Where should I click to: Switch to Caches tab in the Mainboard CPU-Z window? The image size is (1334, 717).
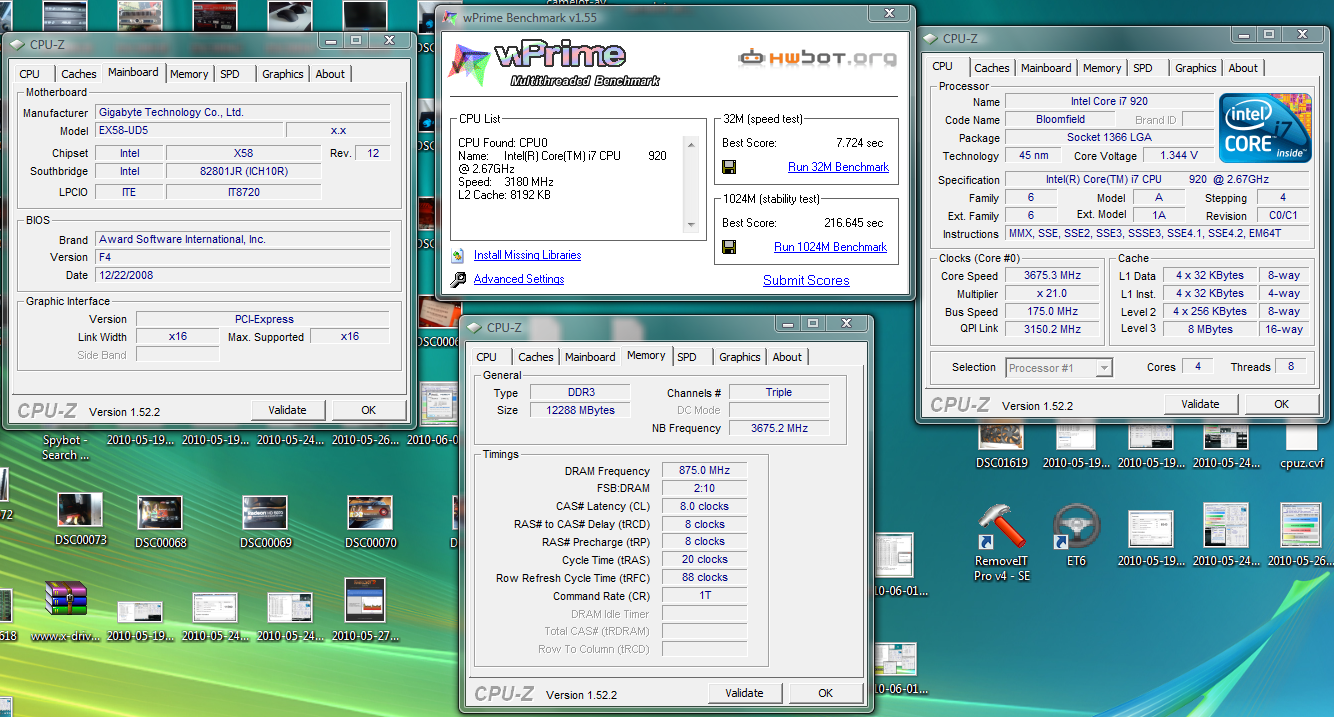pos(79,74)
